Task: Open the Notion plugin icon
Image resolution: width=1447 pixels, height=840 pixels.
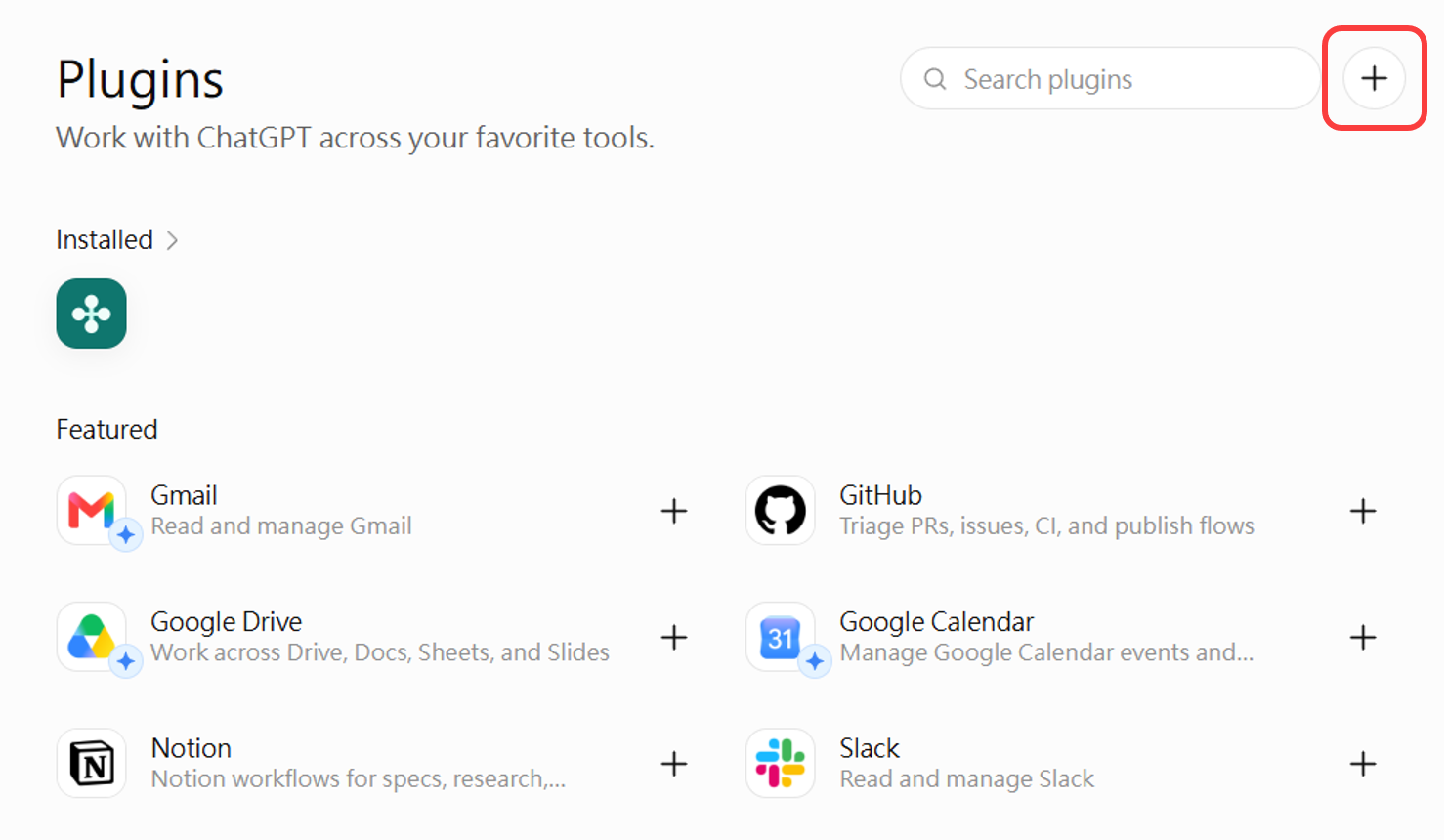Action: click(x=92, y=763)
